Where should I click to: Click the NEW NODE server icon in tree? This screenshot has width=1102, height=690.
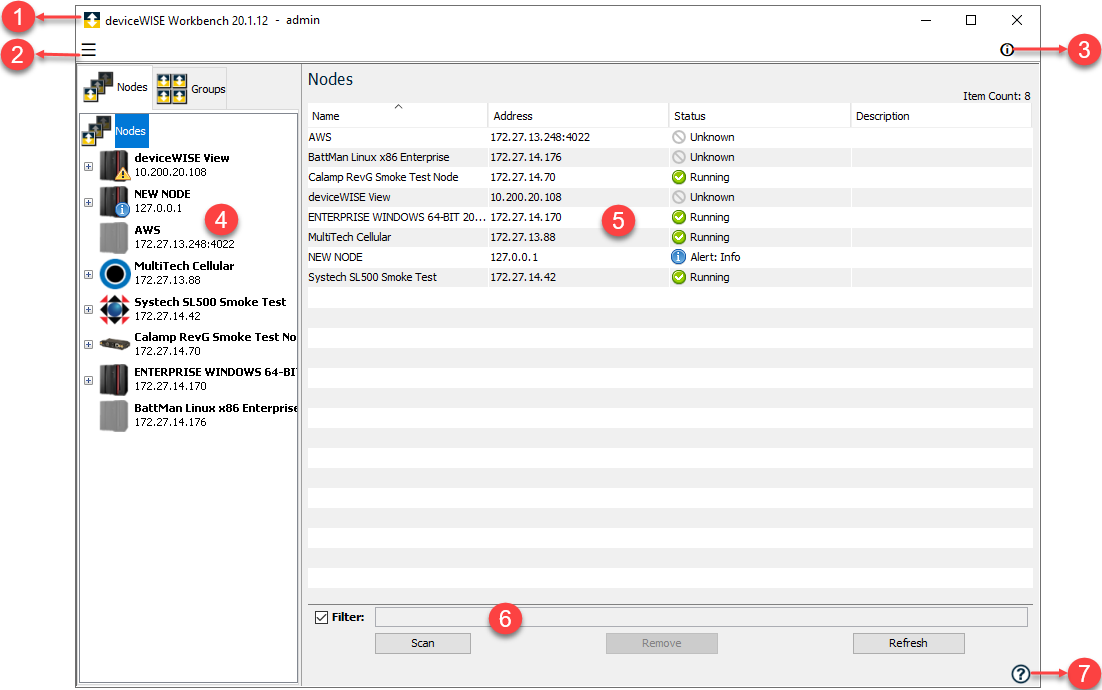(x=115, y=202)
